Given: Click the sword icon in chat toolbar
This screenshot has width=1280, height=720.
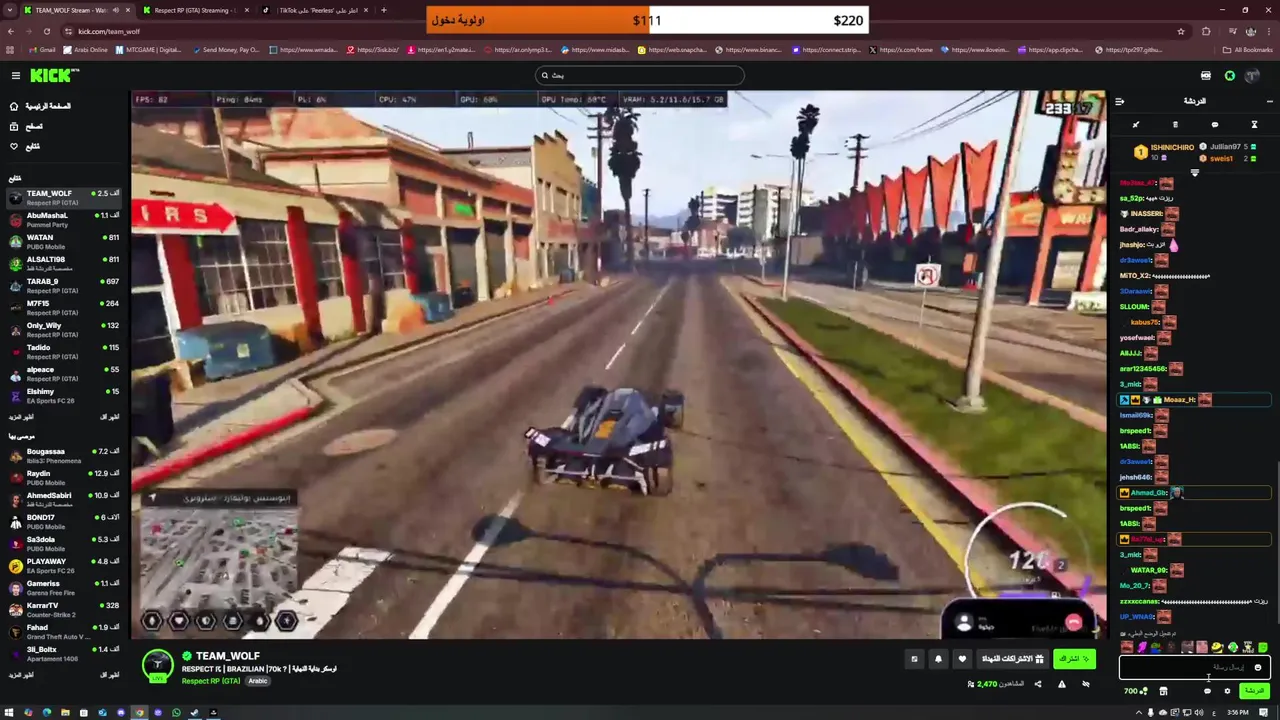Looking at the screenshot, I should tap(1136, 125).
